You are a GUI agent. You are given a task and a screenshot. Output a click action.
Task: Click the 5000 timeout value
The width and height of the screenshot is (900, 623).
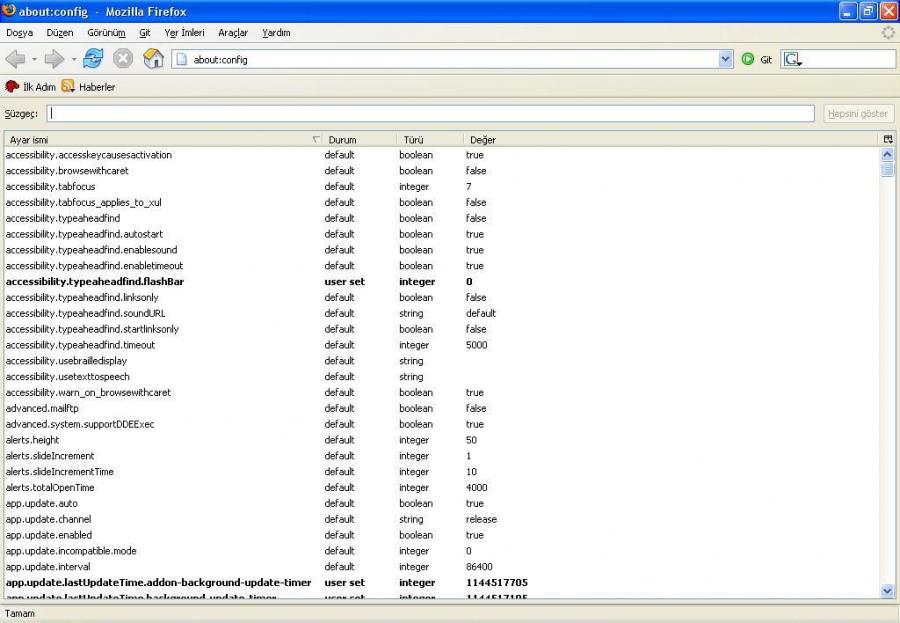coord(476,345)
